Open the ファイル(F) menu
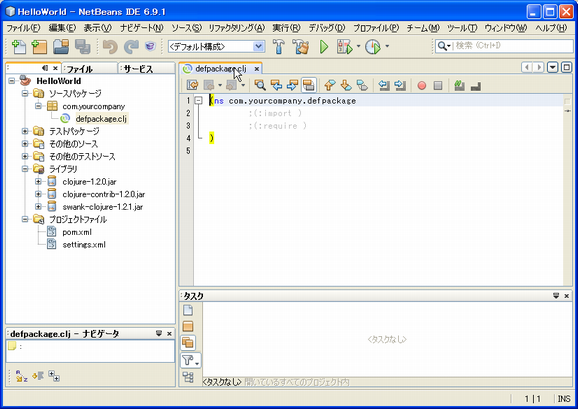This screenshot has height=409, width=578. 24,28
